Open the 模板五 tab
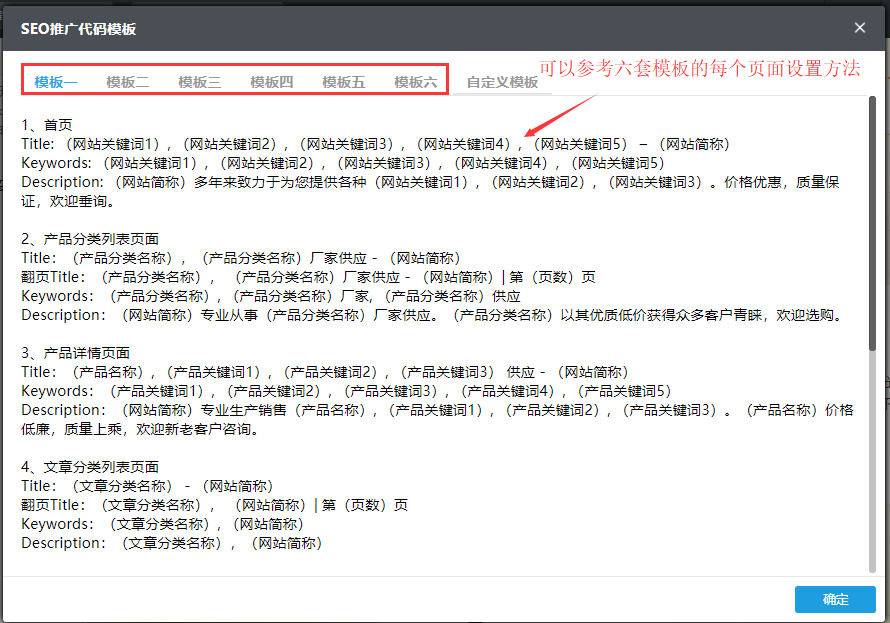 [x=344, y=82]
